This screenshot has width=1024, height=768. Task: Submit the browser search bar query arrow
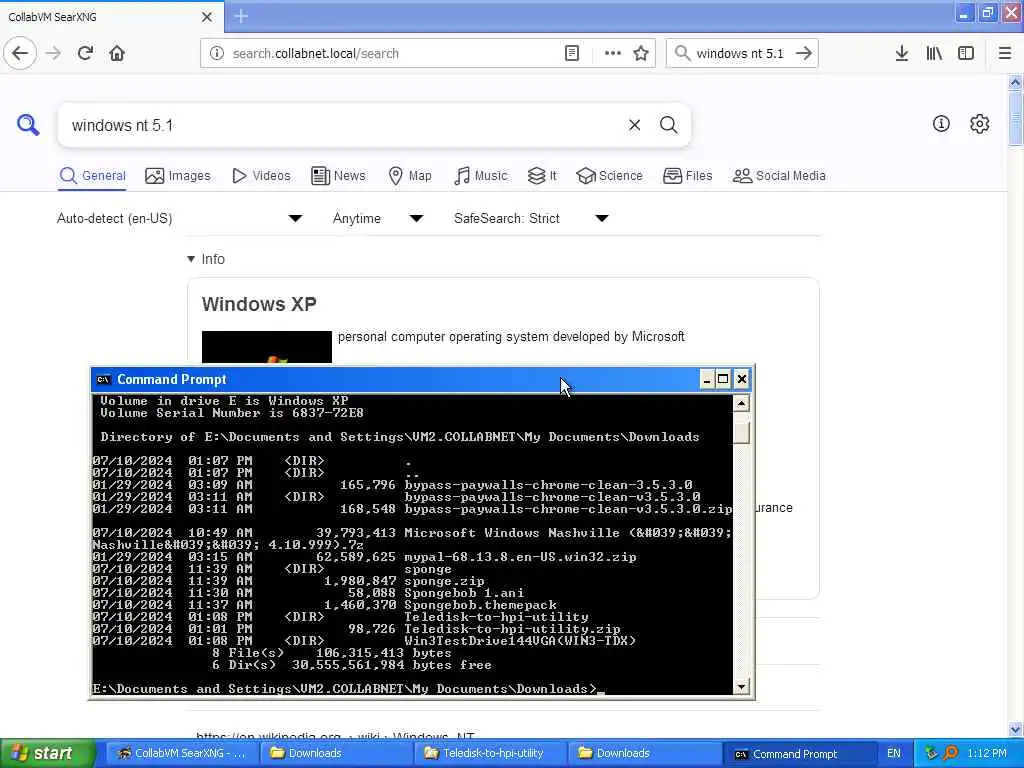(804, 54)
